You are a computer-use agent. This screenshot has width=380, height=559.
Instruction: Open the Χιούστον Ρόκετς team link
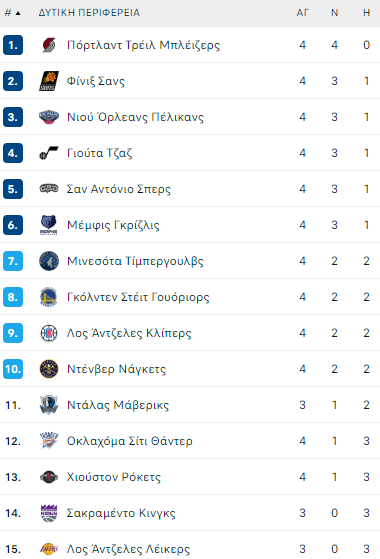(x=114, y=477)
